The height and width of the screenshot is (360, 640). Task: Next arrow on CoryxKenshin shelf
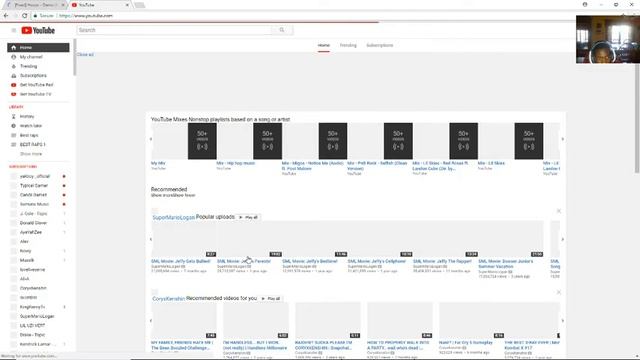pos(562,320)
